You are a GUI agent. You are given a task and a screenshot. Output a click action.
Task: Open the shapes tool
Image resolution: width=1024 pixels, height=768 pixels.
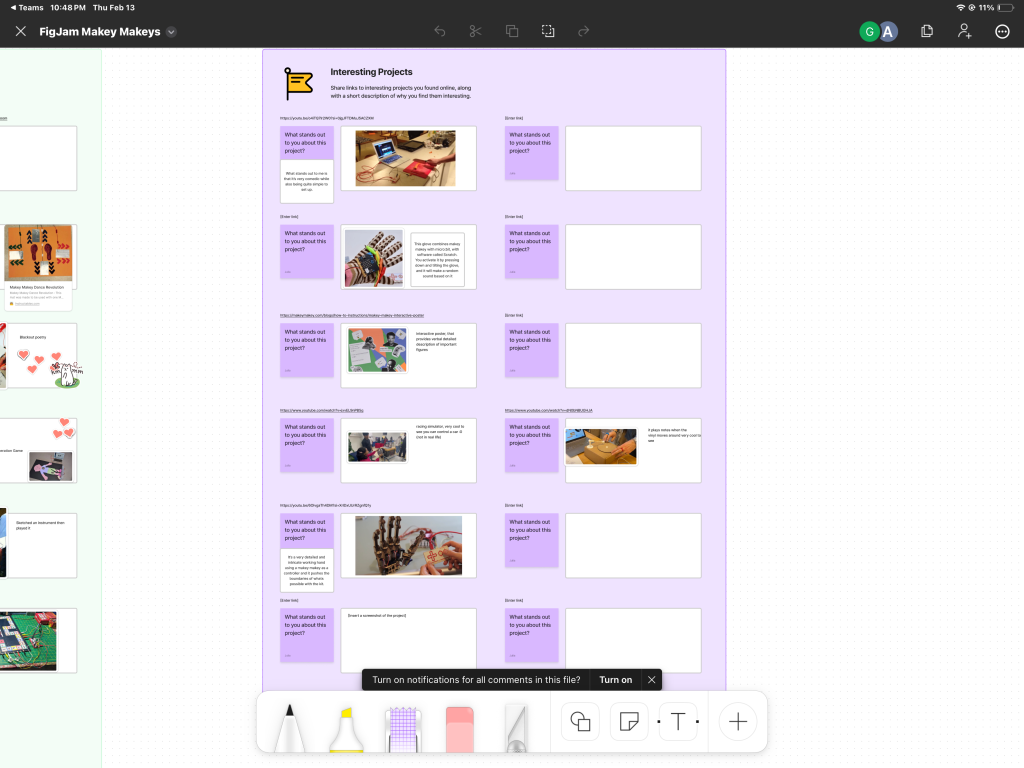(x=580, y=721)
